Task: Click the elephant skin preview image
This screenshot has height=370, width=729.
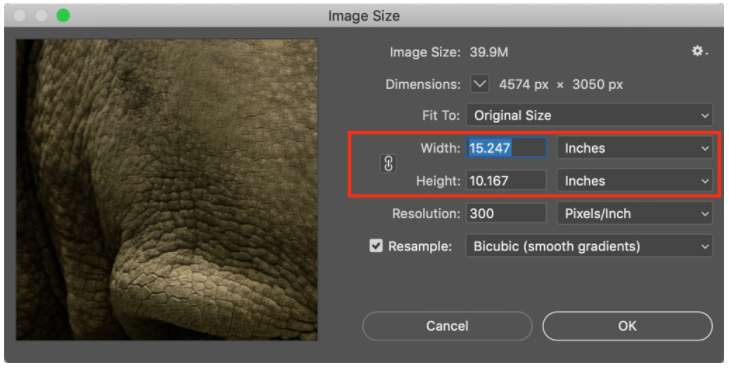Action: pyautogui.click(x=167, y=190)
